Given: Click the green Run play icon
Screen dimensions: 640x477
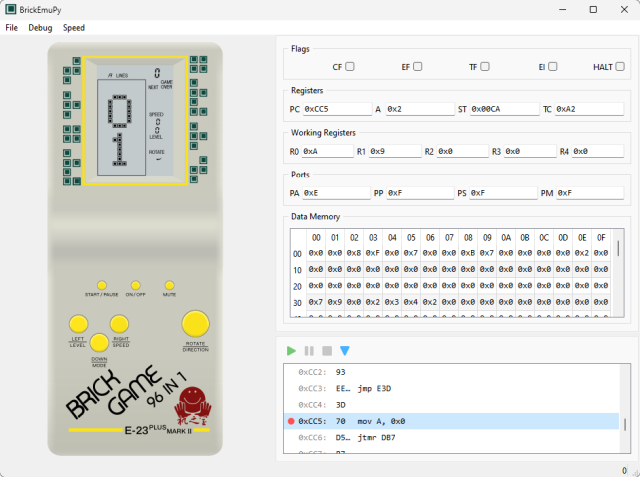Looking at the screenshot, I should [291, 351].
